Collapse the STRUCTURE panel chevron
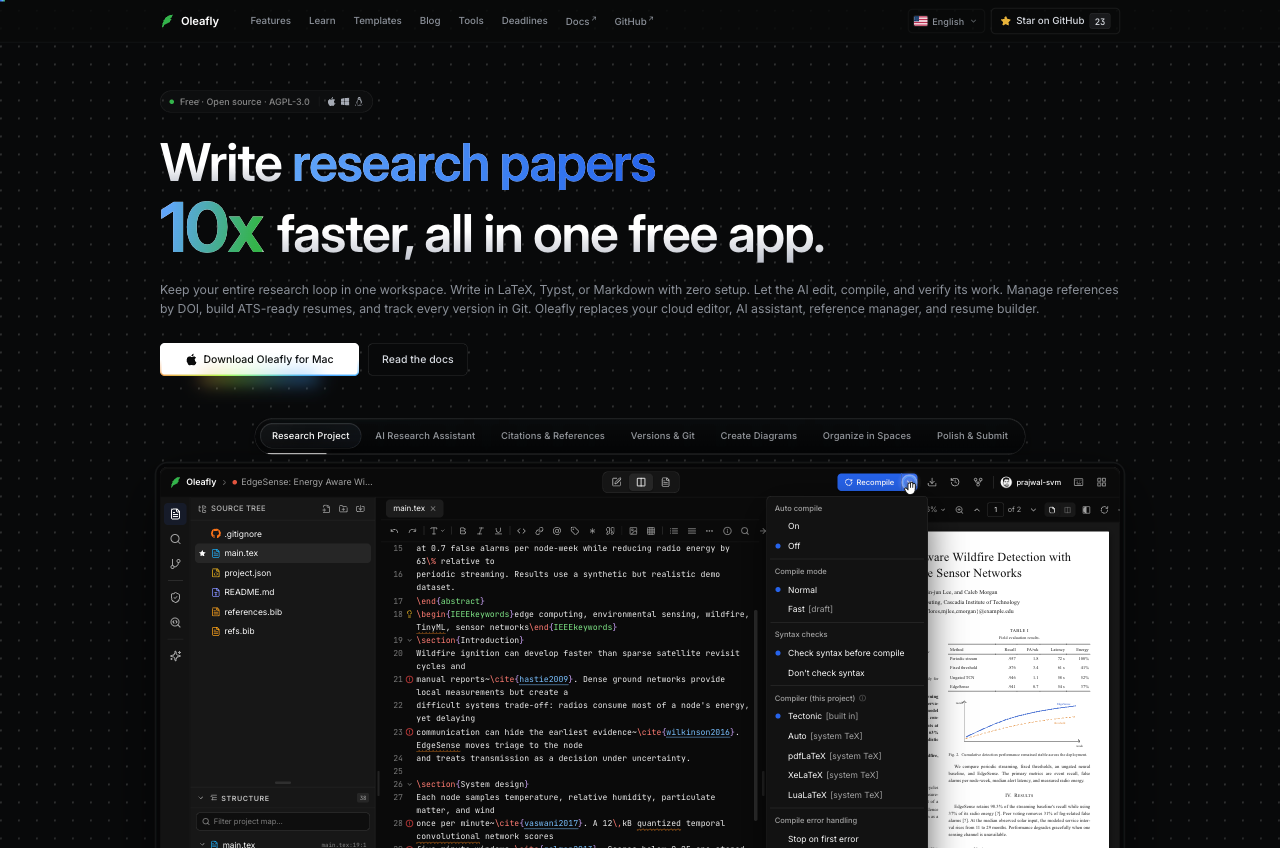The image size is (1280, 848). (201, 798)
